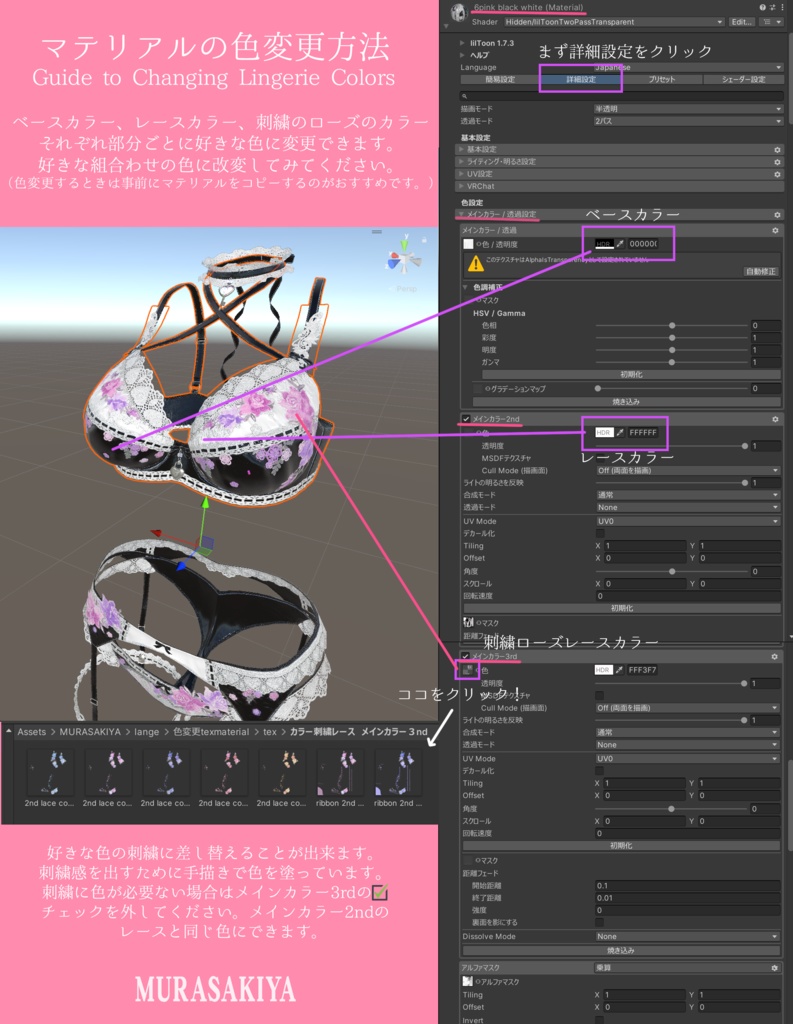Open the material three-dot context menu

[x=782, y=7]
